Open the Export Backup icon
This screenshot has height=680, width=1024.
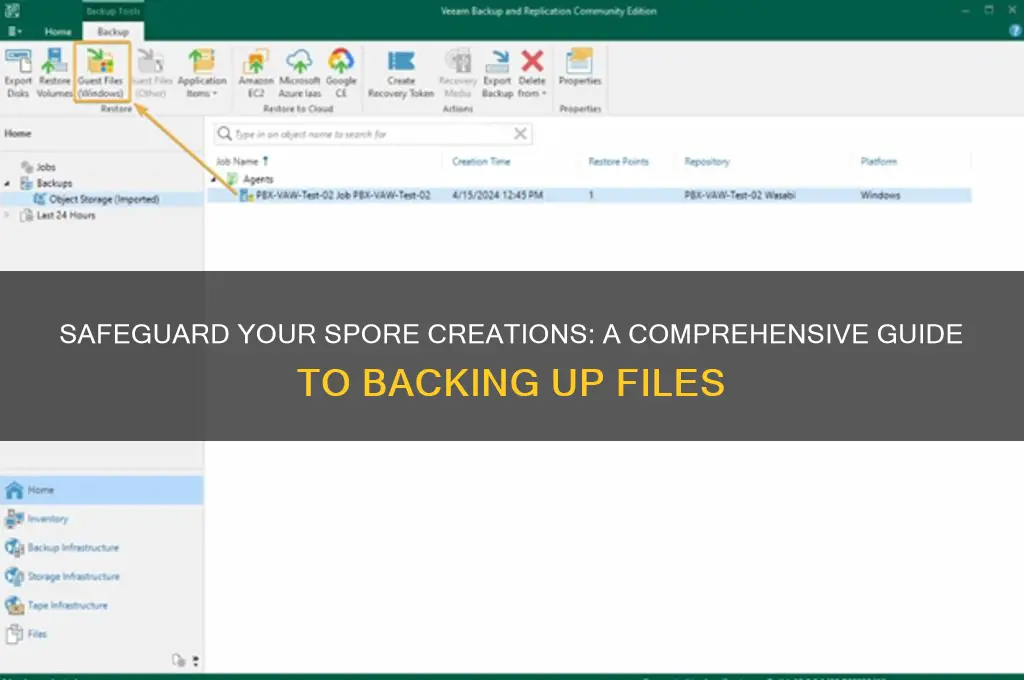(x=497, y=70)
